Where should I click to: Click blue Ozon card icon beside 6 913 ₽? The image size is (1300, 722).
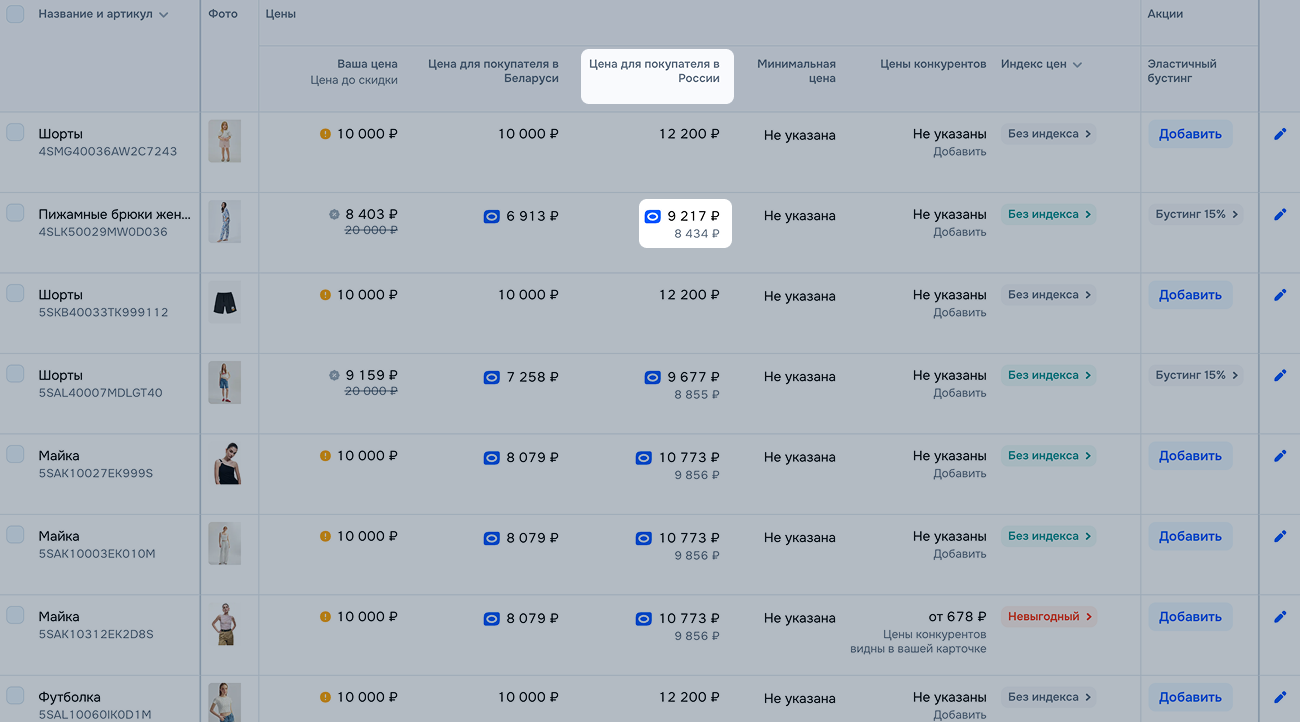(491, 216)
